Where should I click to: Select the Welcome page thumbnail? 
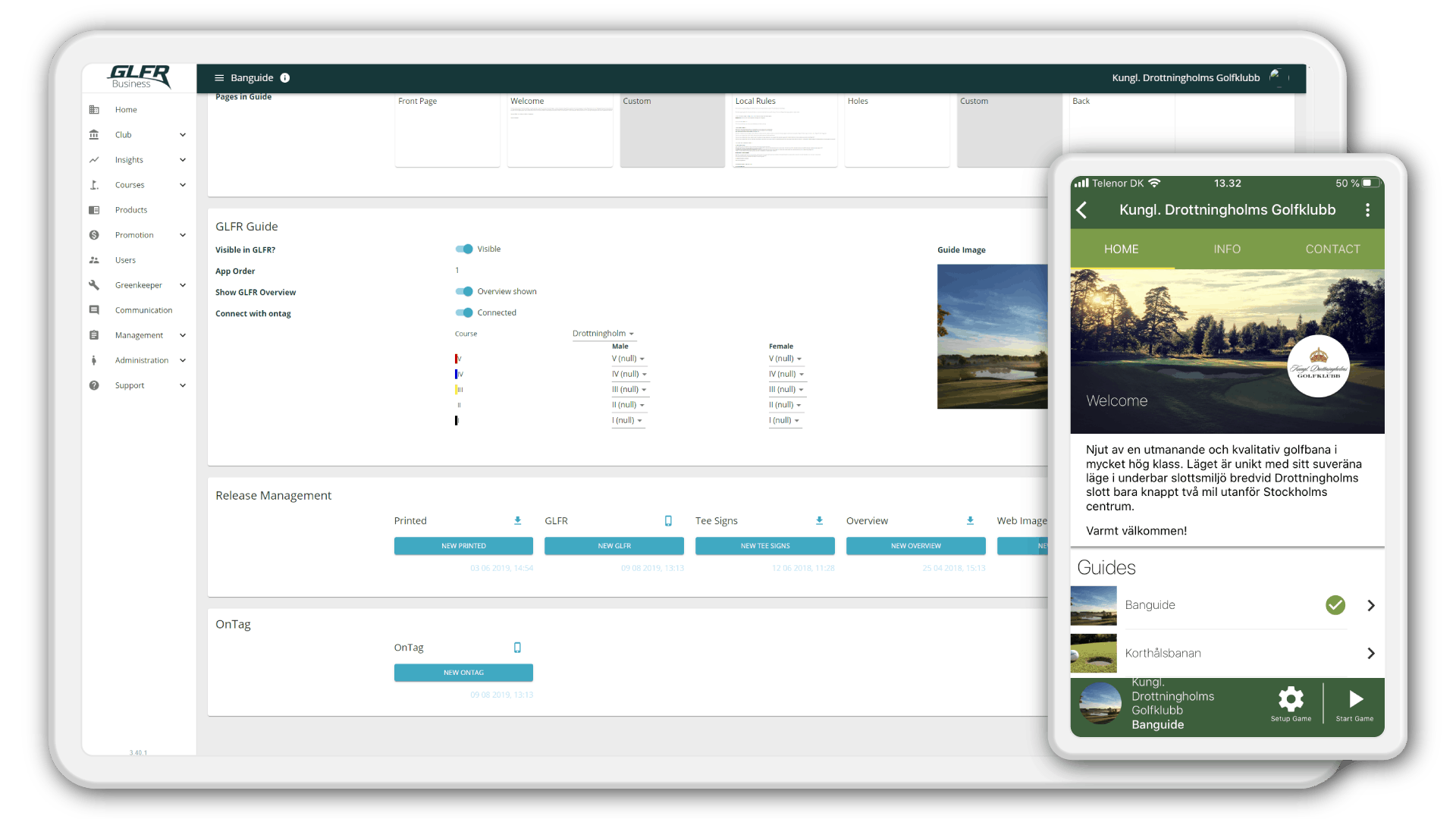point(560,130)
